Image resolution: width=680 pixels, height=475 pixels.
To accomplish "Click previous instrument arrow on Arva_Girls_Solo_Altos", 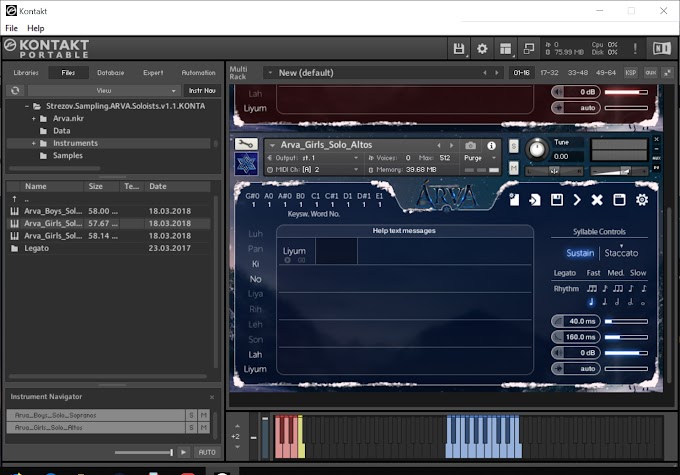I will click(x=439, y=145).
